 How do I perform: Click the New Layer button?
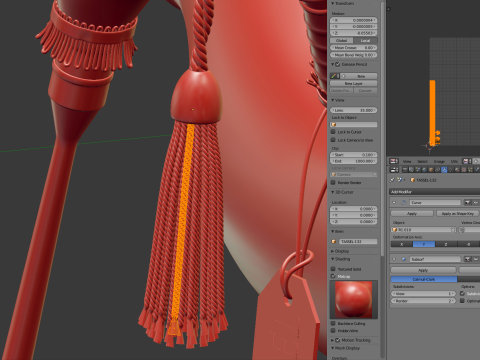coord(354,83)
